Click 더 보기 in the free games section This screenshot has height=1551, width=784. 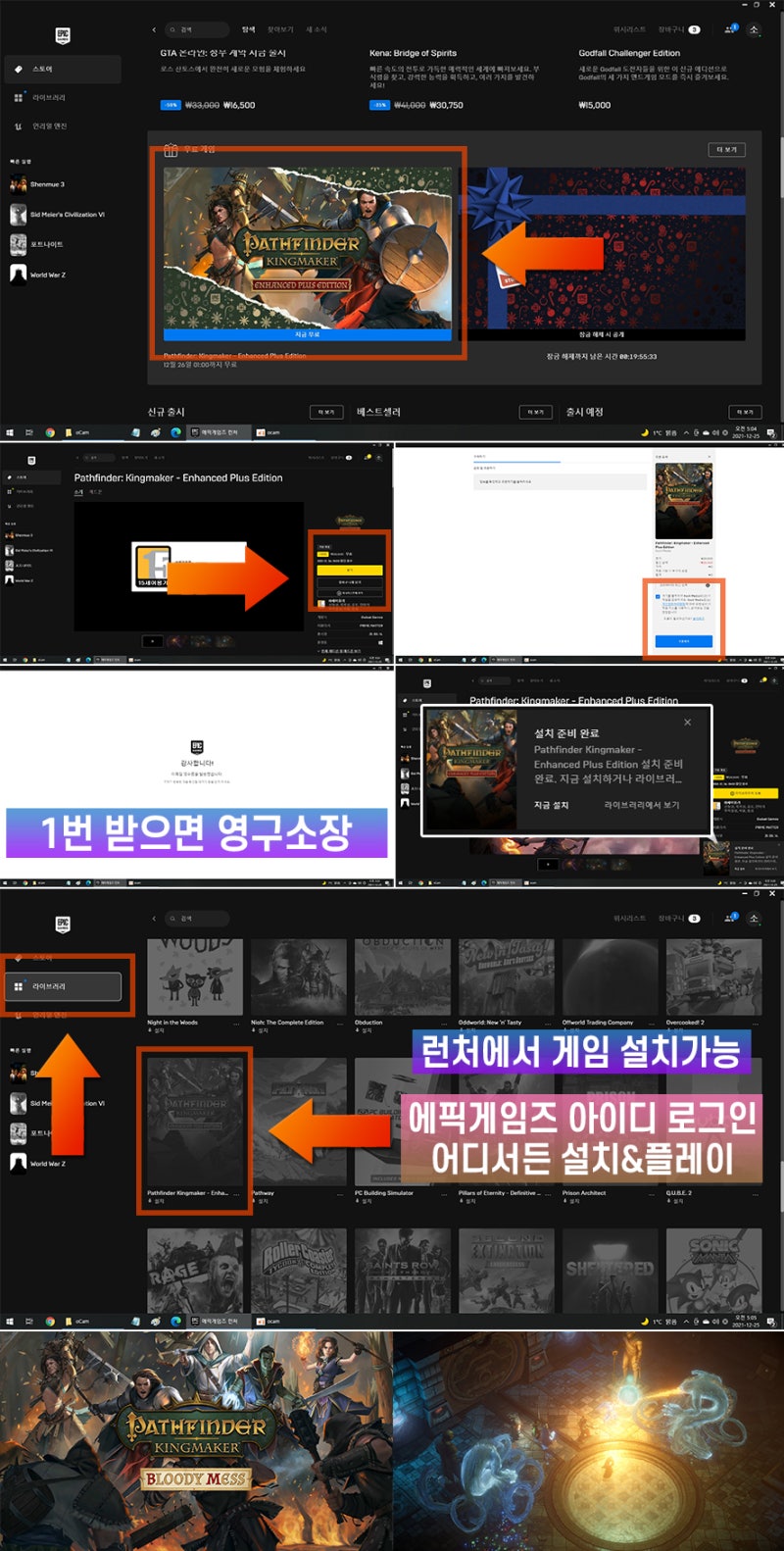727,150
